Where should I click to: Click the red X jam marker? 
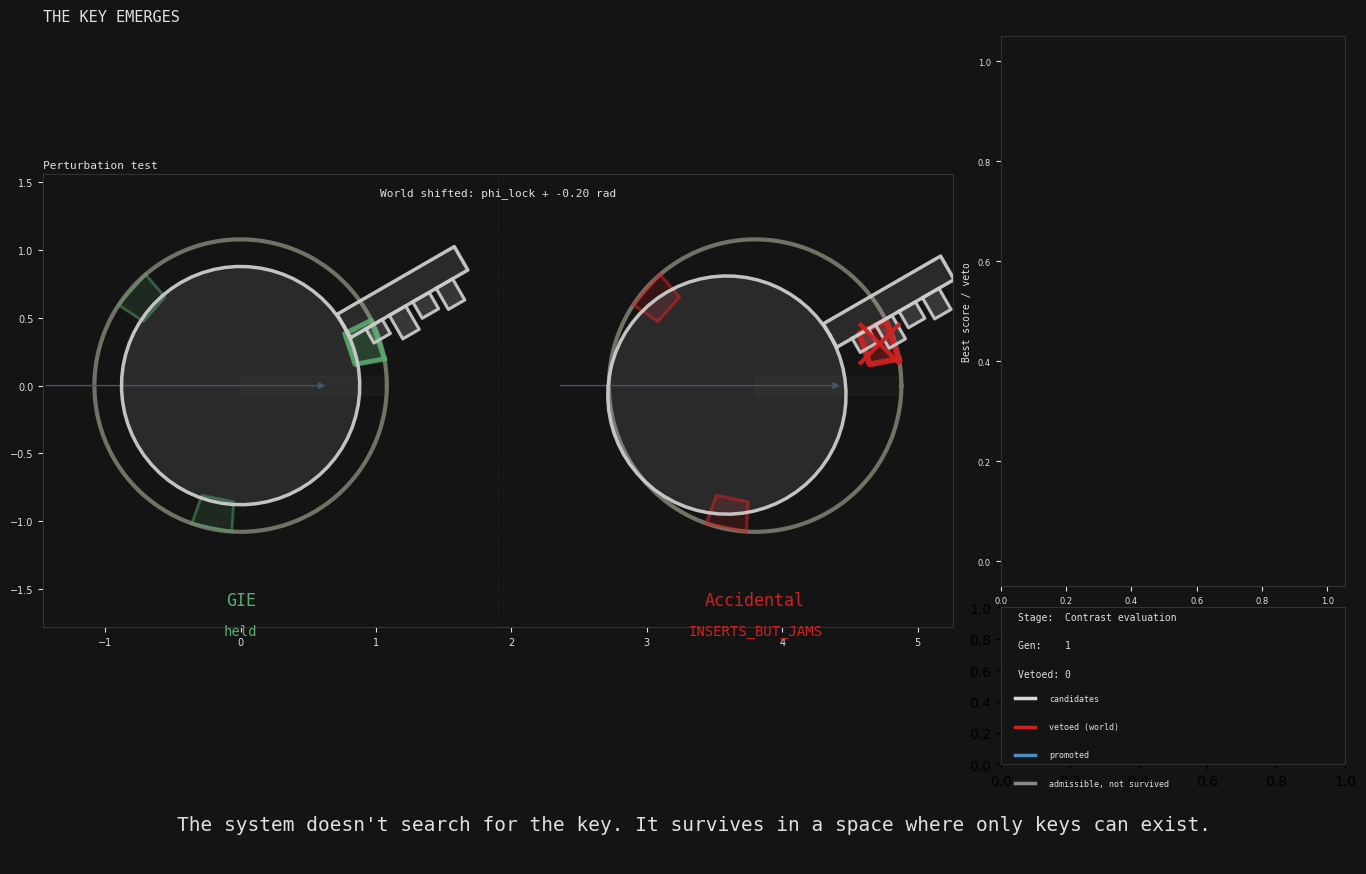pos(879,344)
